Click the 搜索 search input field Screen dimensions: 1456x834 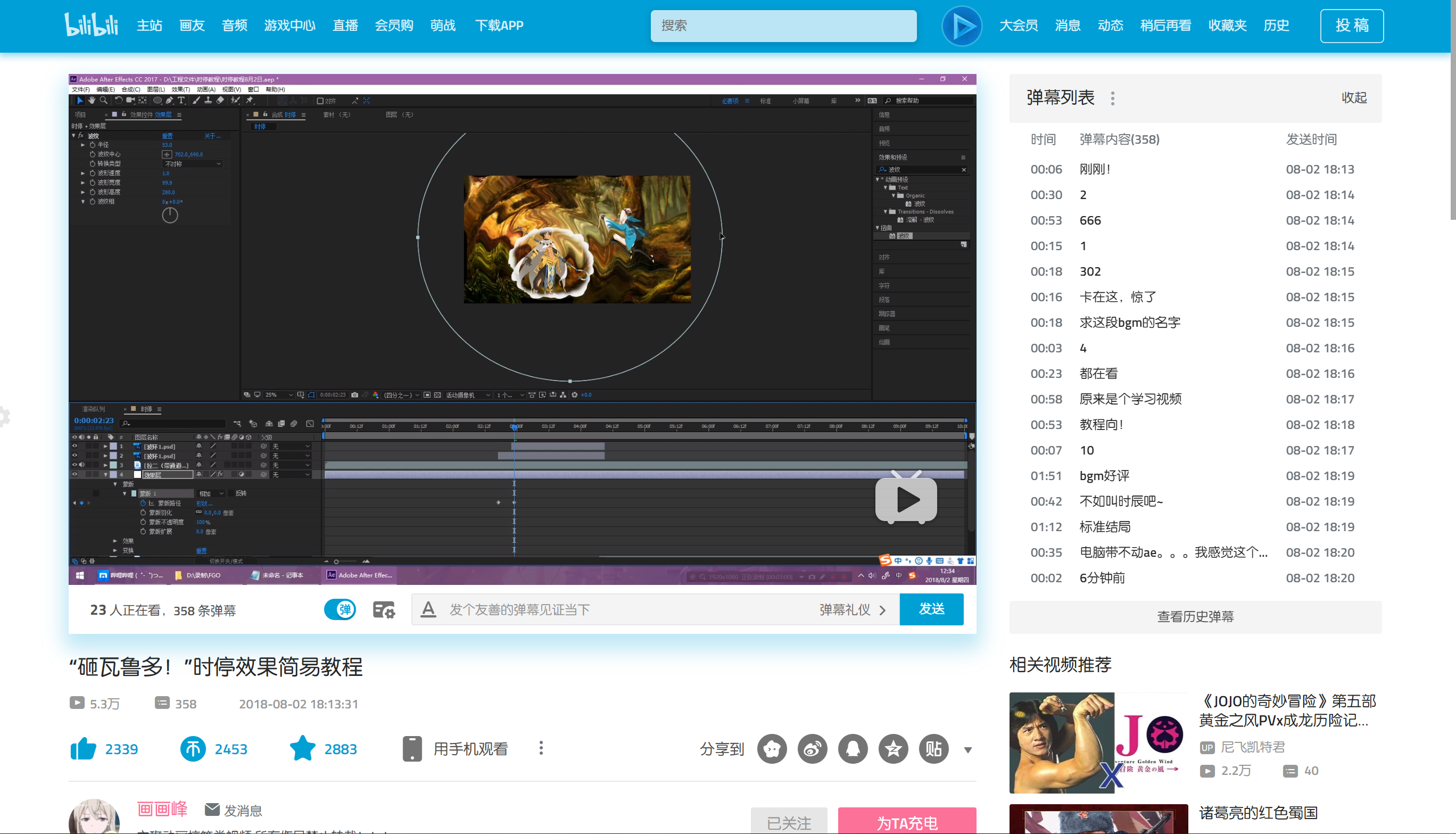pos(783,26)
